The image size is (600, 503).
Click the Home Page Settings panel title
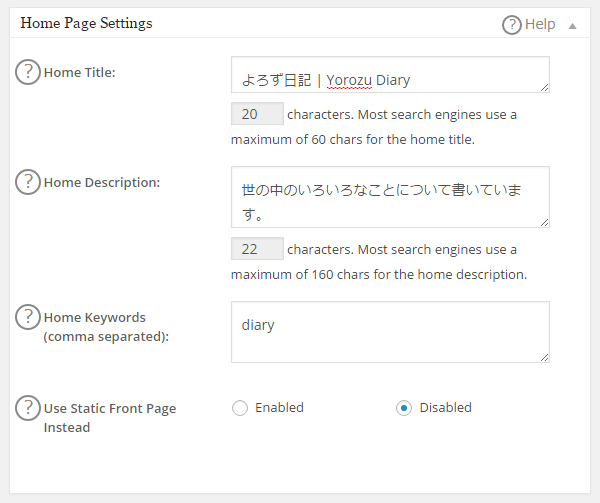point(86,23)
